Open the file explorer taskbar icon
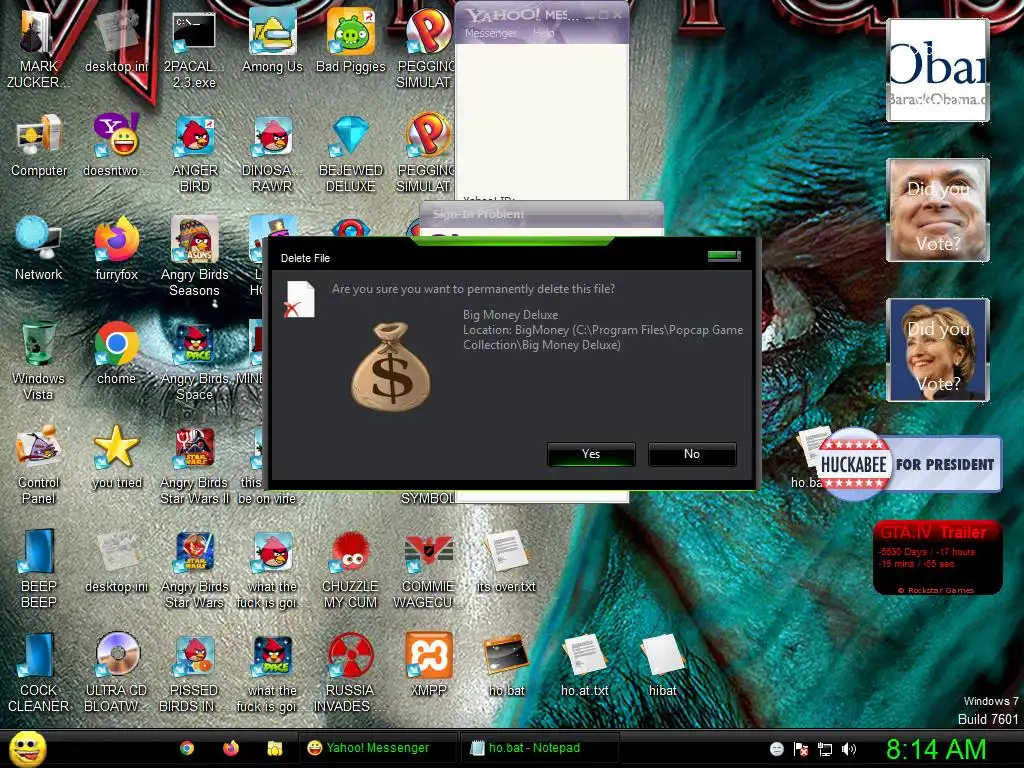Screen dimensions: 1024x768 274,748
